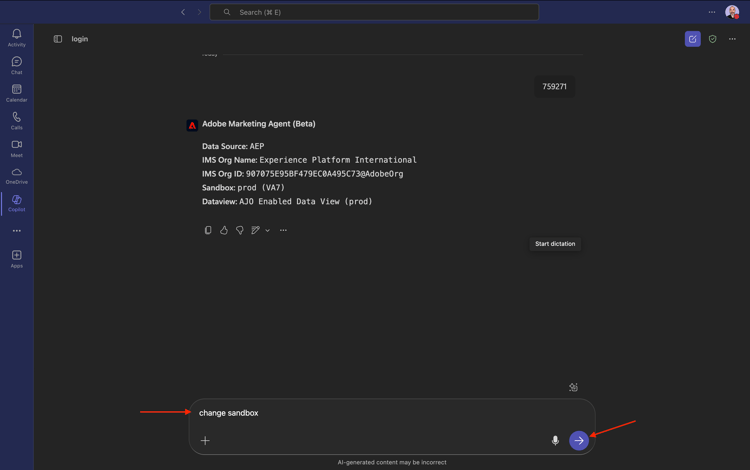Click the IMS Org ID value

[x=324, y=174]
